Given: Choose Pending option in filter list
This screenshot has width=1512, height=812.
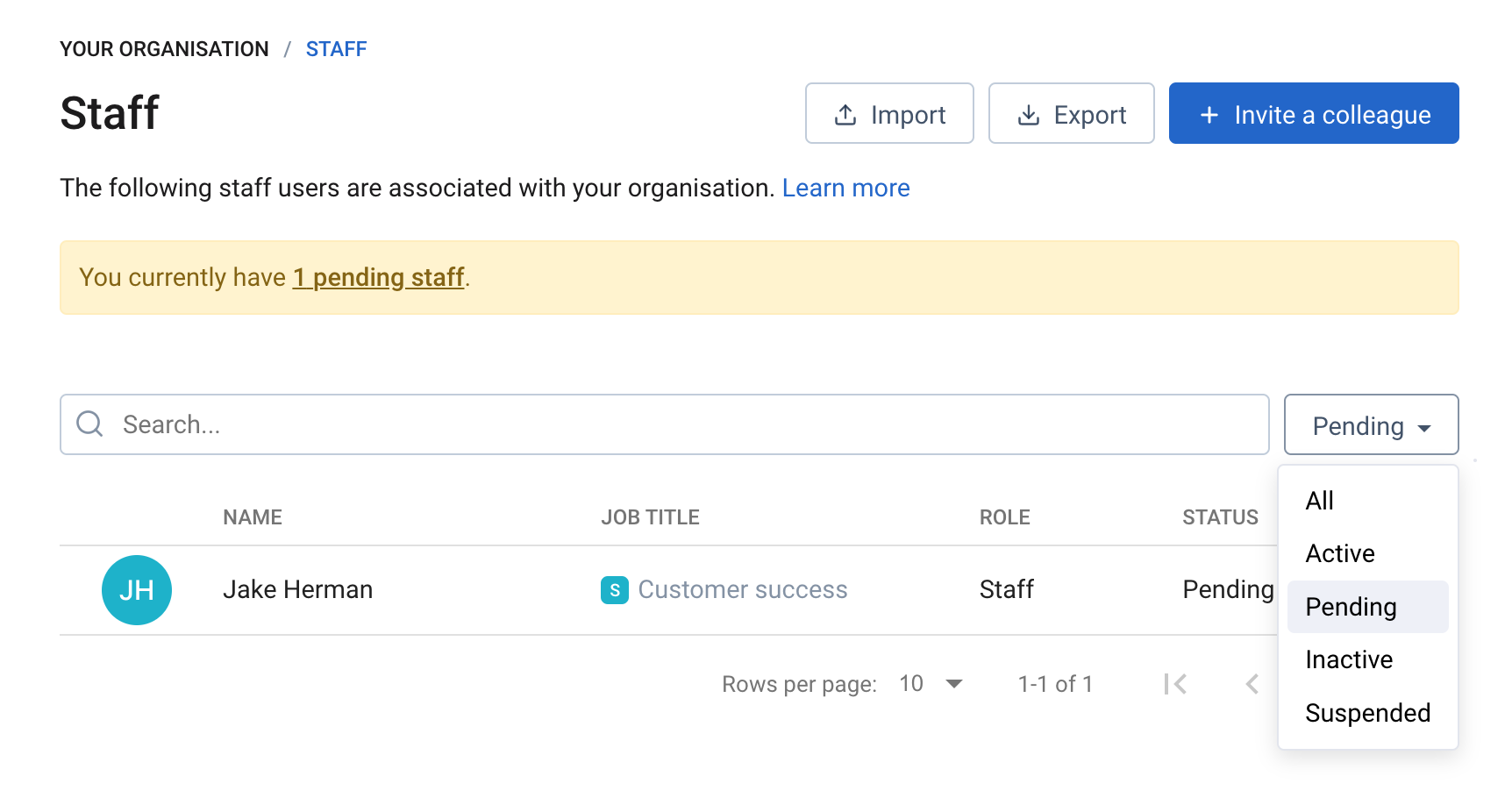Looking at the screenshot, I should pyautogui.click(x=1367, y=607).
